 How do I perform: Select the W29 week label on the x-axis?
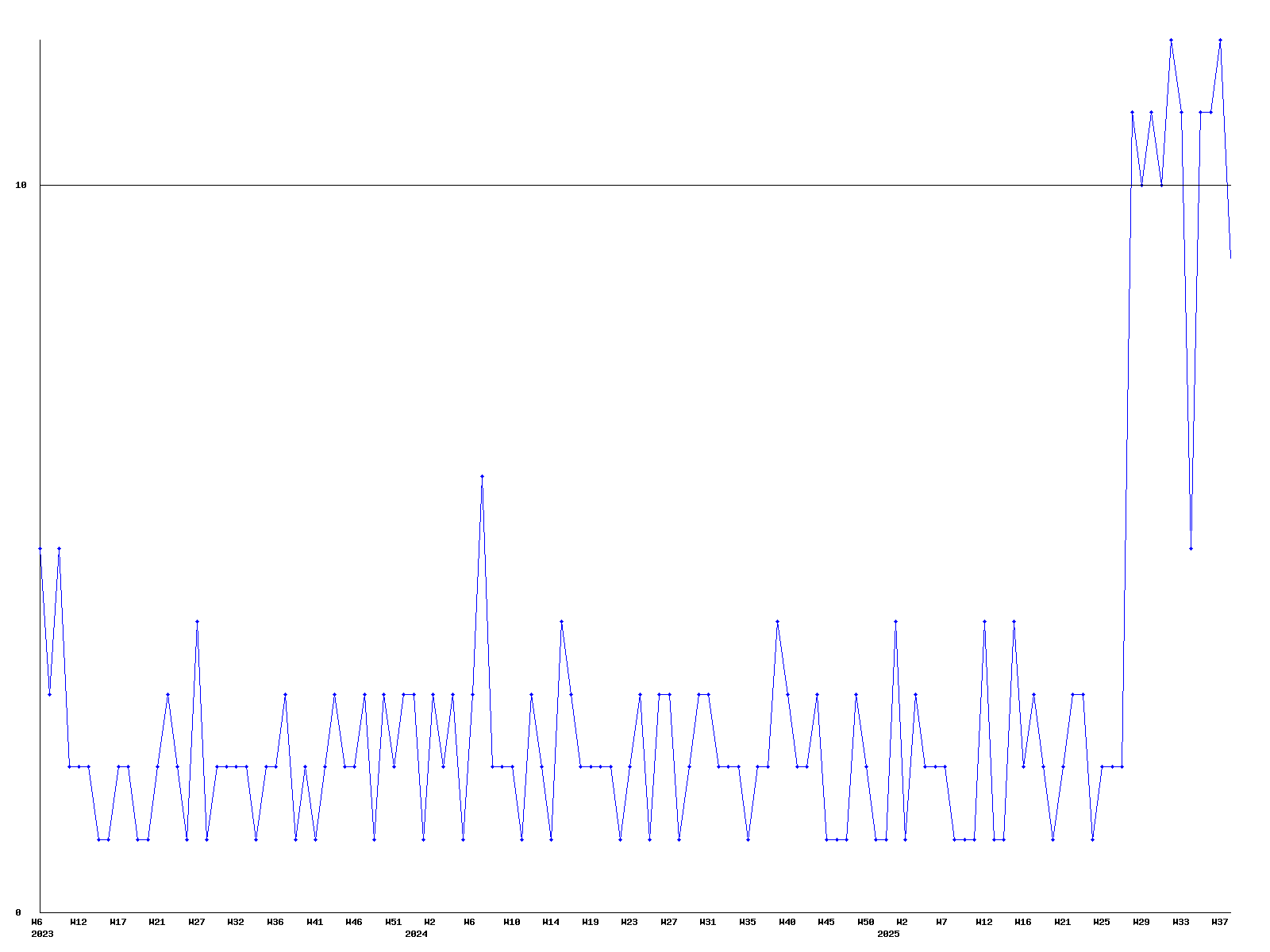coord(1141,922)
